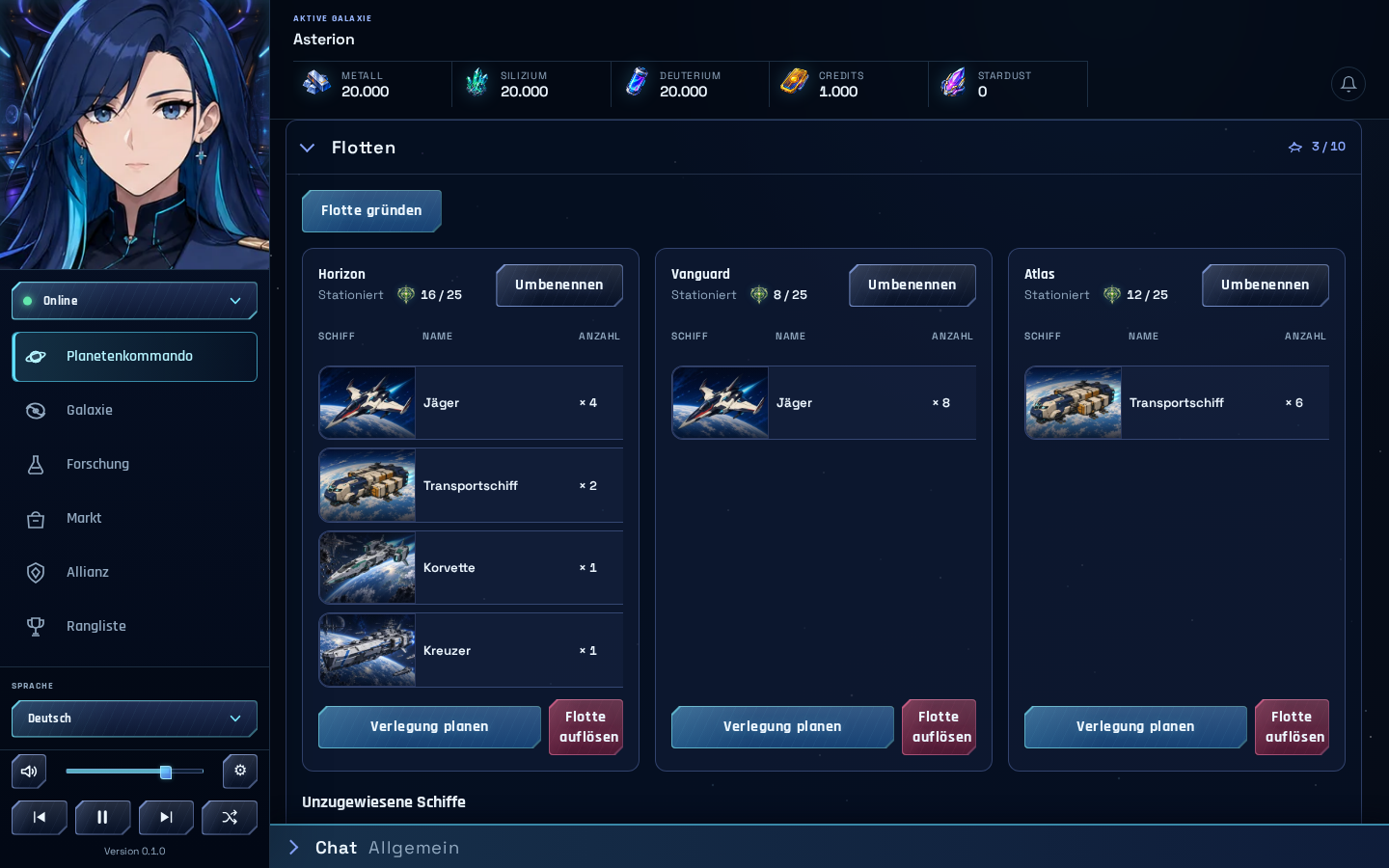Go to Galaxie in the sidebar
The image size is (1389, 868).
(134, 411)
